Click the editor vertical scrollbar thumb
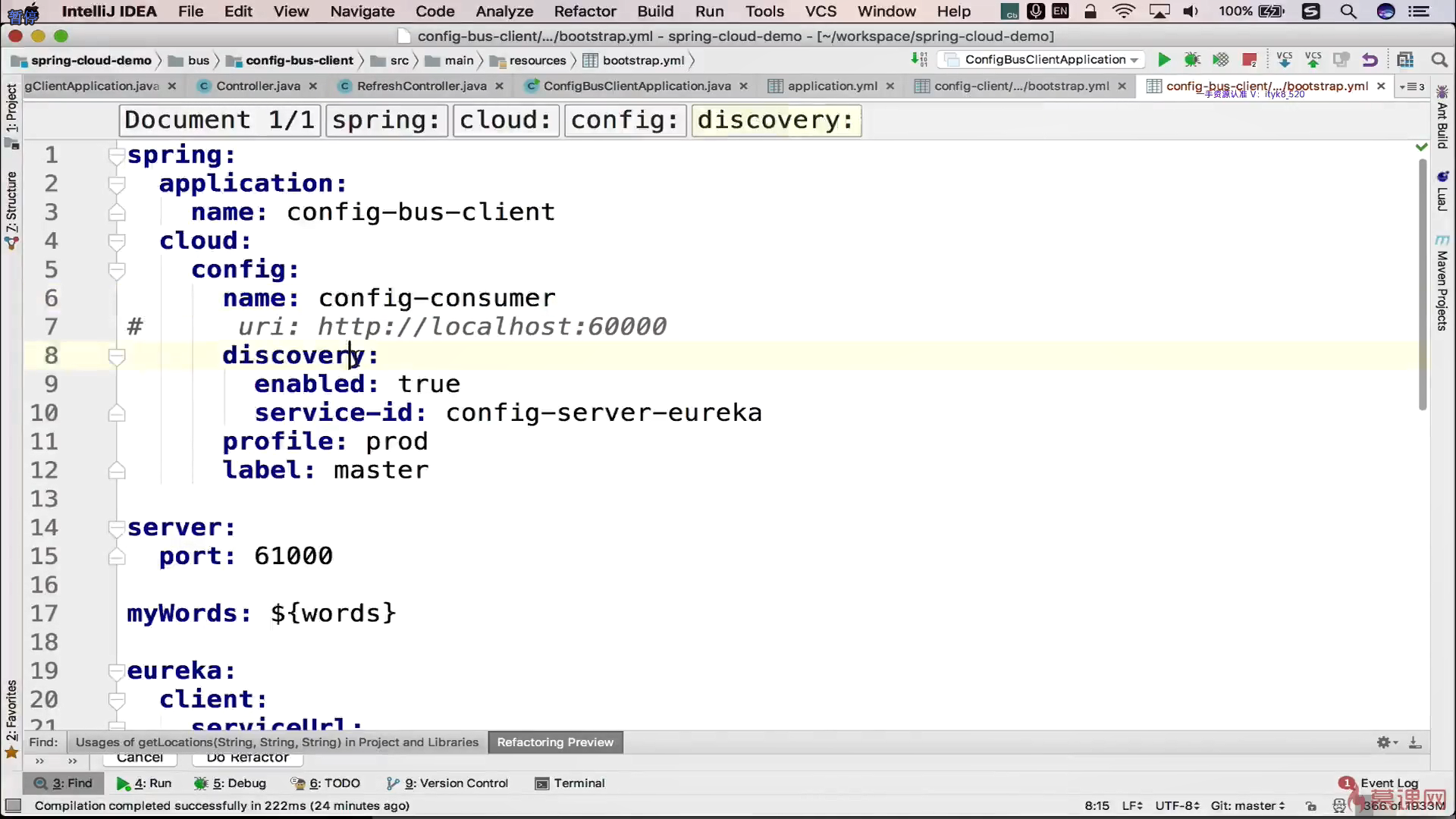Viewport: 1456px width, 819px height. pyautogui.click(x=1423, y=284)
